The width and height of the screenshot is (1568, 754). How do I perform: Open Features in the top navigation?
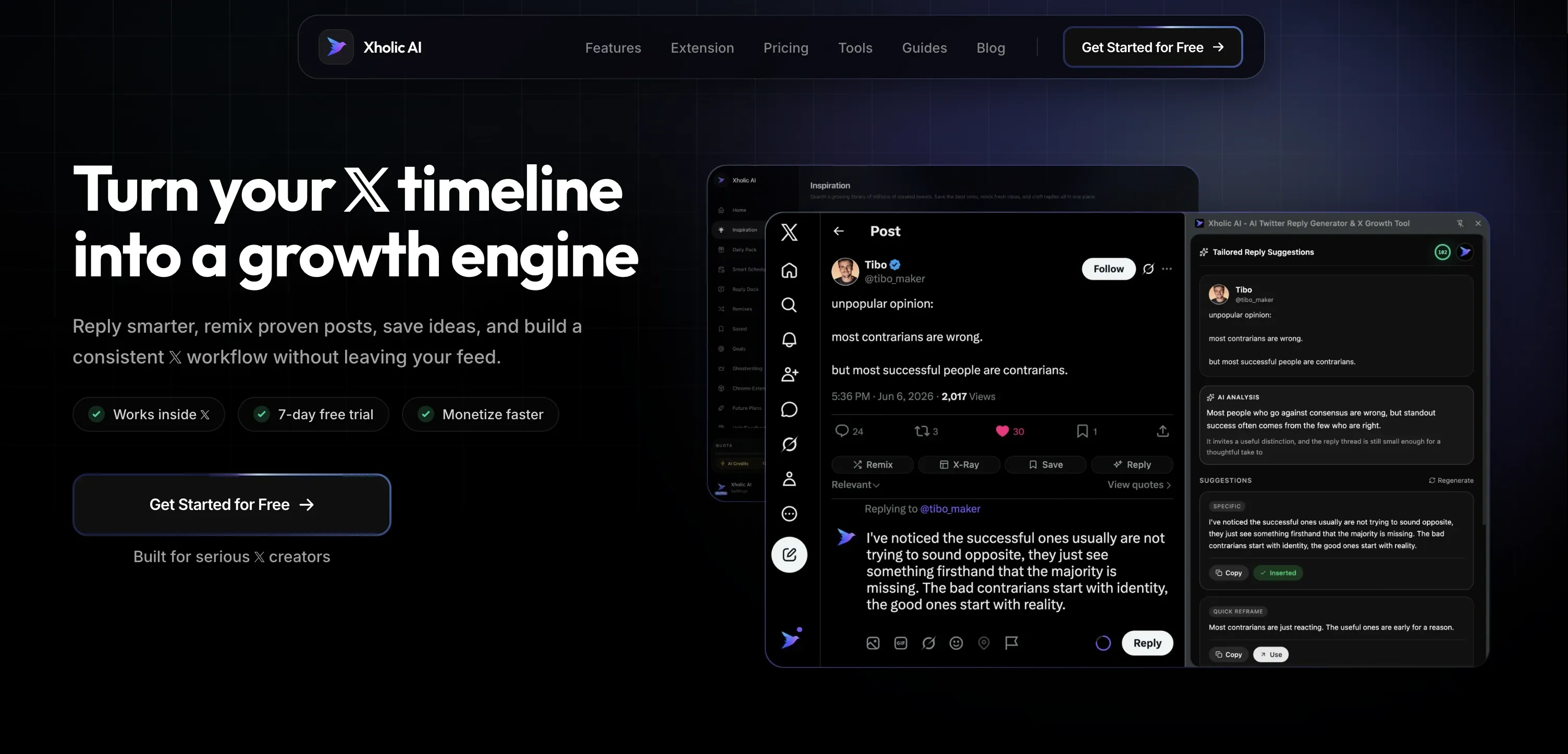pos(613,47)
